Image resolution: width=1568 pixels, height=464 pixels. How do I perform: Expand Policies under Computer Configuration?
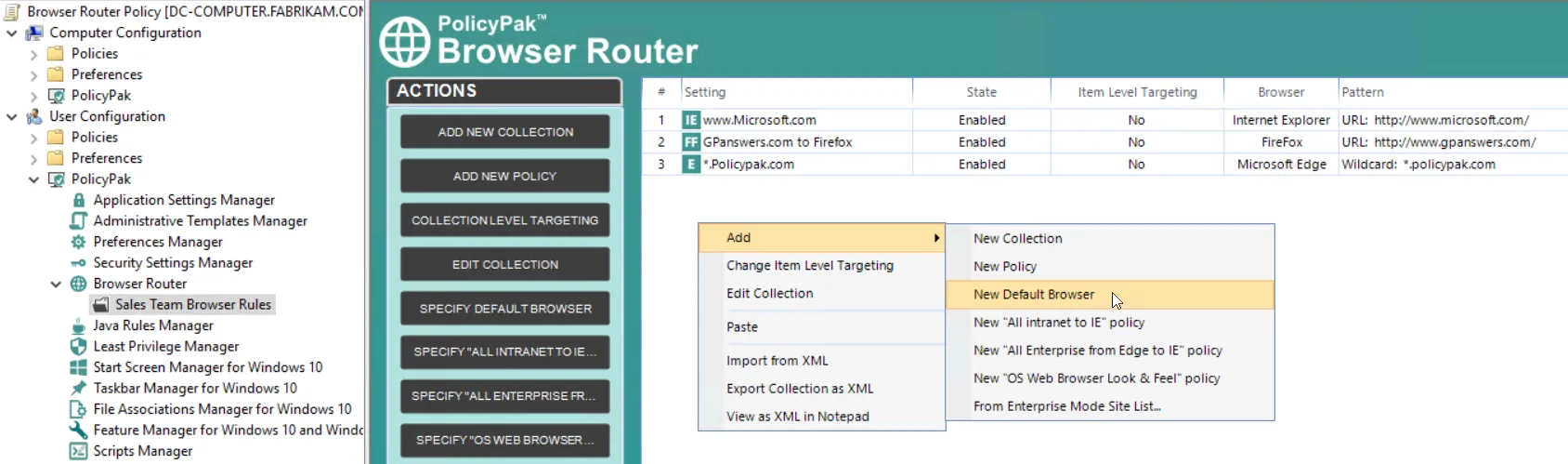click(34, 54)
